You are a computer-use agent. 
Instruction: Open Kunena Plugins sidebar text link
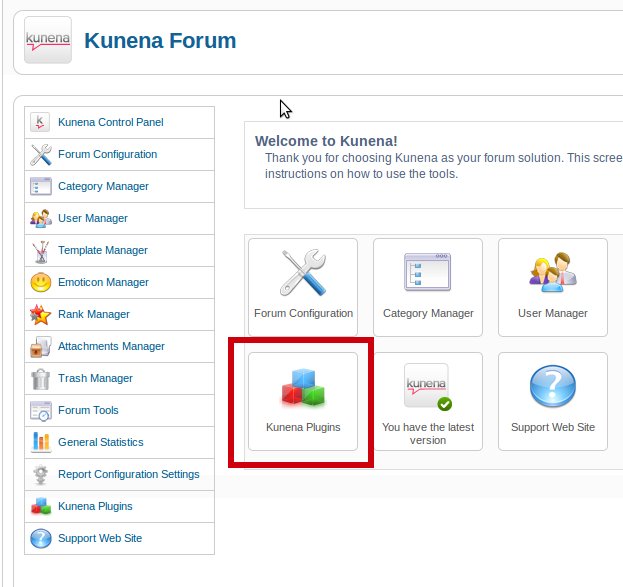(95, 506)
